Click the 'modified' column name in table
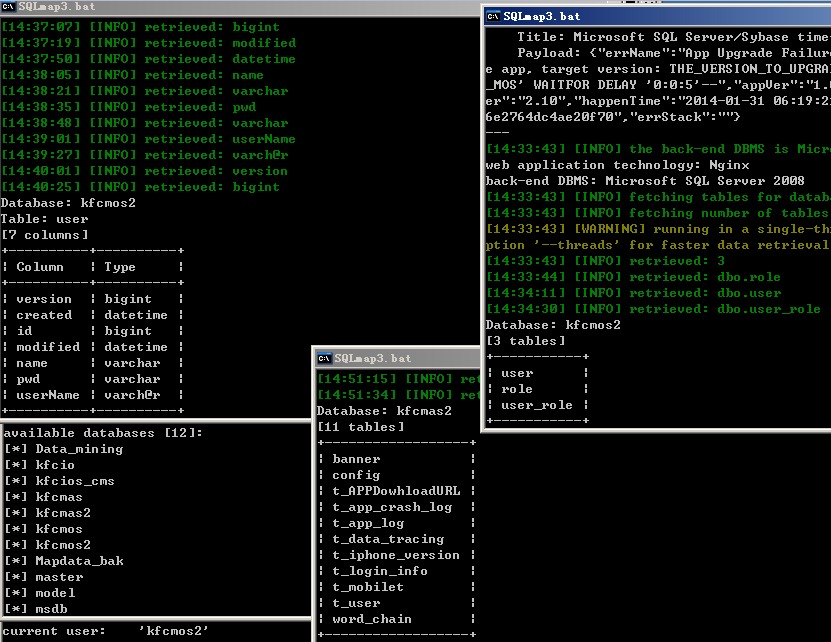The image size is (831, 642). pos(48,347)
